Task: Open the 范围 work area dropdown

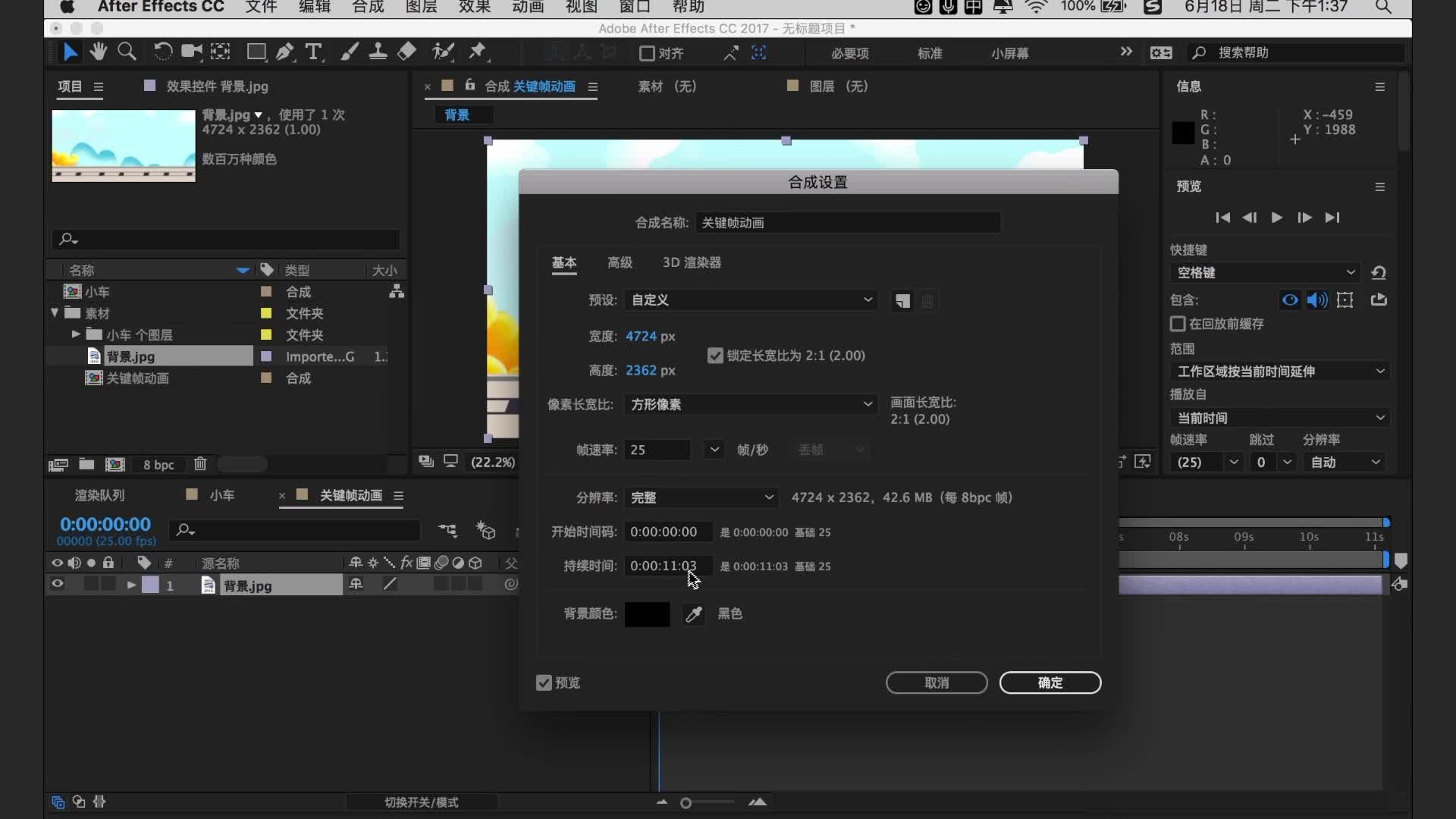Action: [1280, 372]
